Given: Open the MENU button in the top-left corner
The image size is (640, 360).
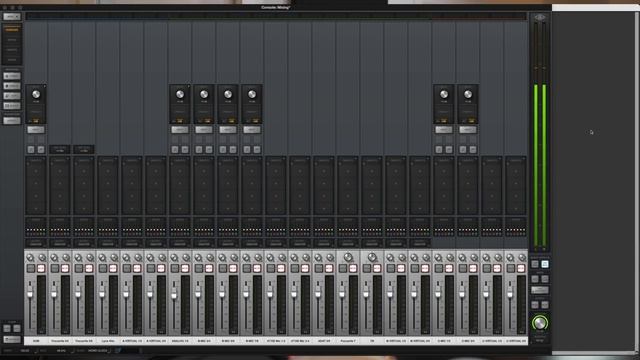Looking at the screenshot, I should [x=11, y=17].
